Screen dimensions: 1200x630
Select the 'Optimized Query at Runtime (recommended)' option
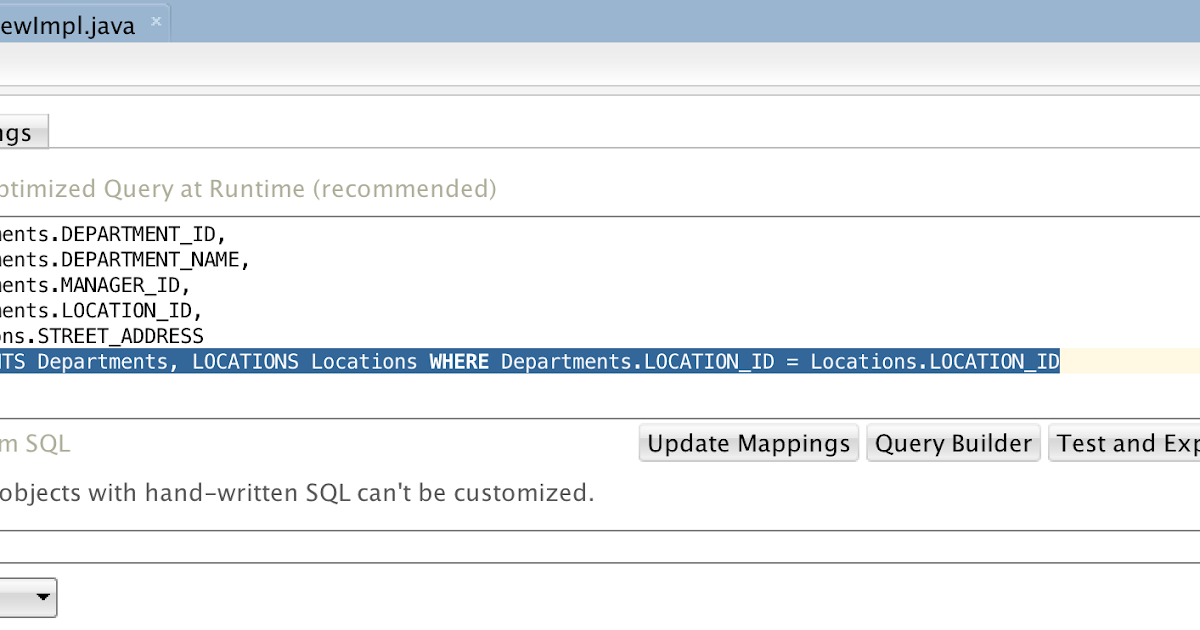(x=250, y=188)
